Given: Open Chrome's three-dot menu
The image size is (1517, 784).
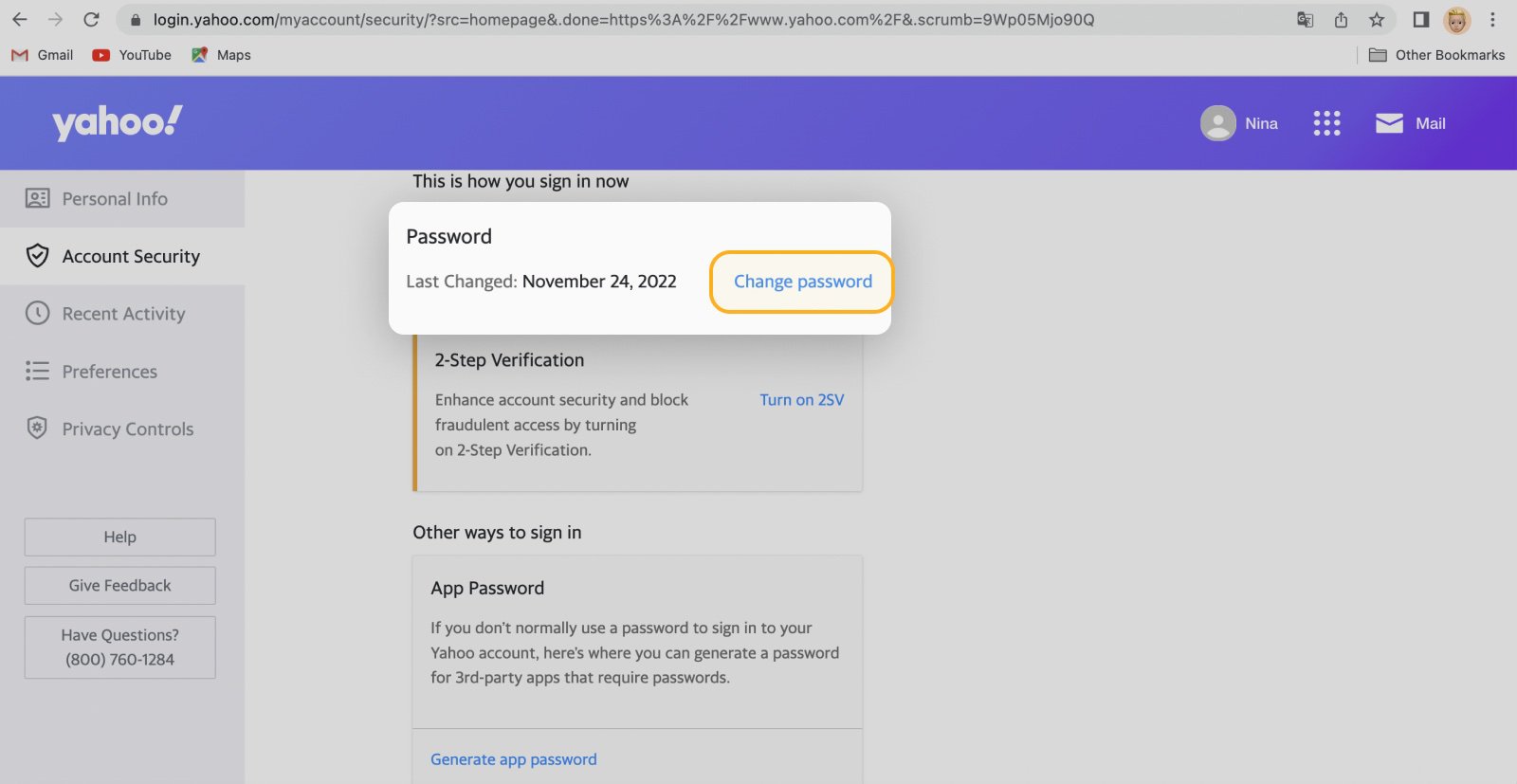Looking at the screenshot, I should coord(1493,19).
